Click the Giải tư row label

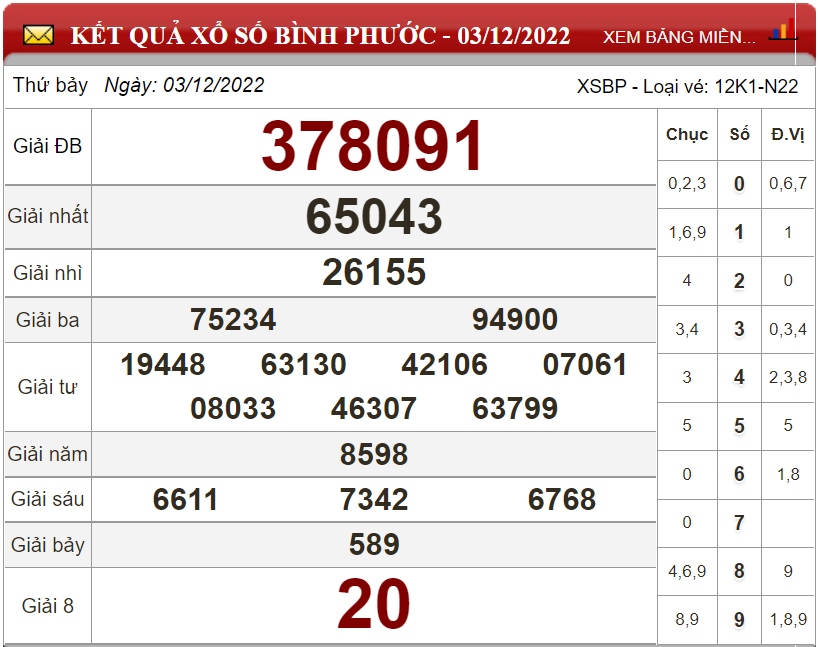tap(47, 387)
